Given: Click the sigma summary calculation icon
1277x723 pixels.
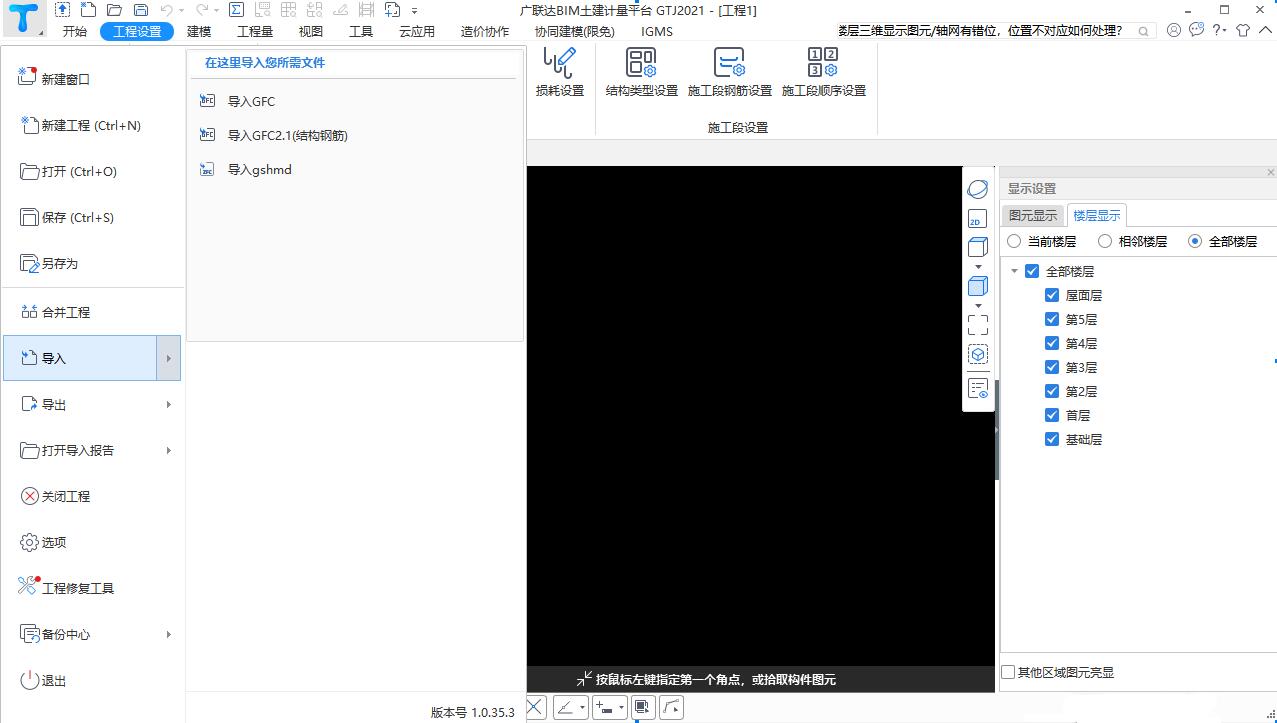Looking at the screenshot, I should point(236,10).
